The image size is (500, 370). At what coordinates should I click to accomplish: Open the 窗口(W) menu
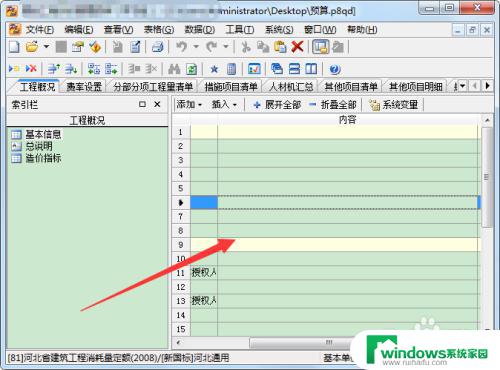click(x=320, y=30)
